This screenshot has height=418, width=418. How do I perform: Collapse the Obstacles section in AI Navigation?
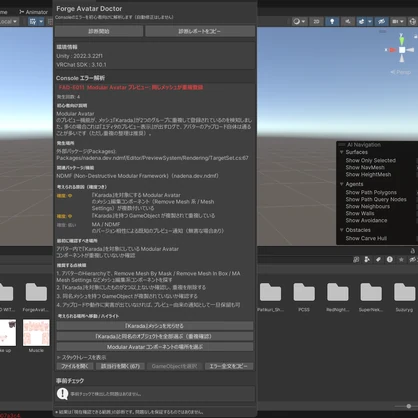(341, 230)
